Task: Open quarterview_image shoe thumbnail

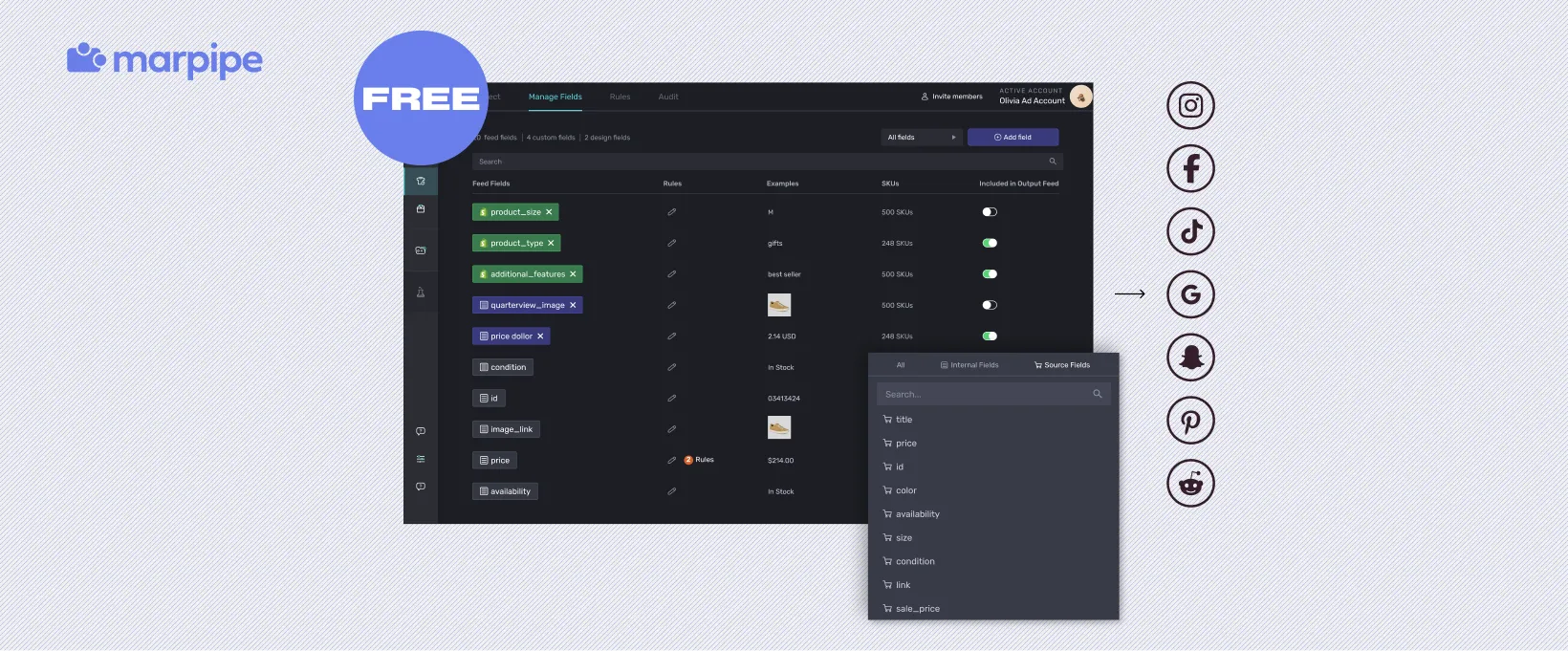Action: 779,305
